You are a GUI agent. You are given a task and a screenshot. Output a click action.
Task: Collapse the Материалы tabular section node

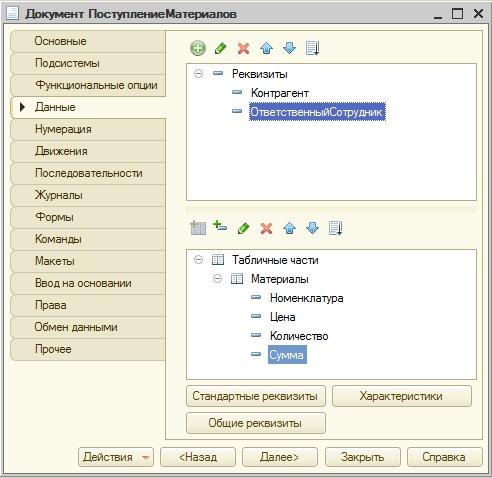[x=217, y=278]
